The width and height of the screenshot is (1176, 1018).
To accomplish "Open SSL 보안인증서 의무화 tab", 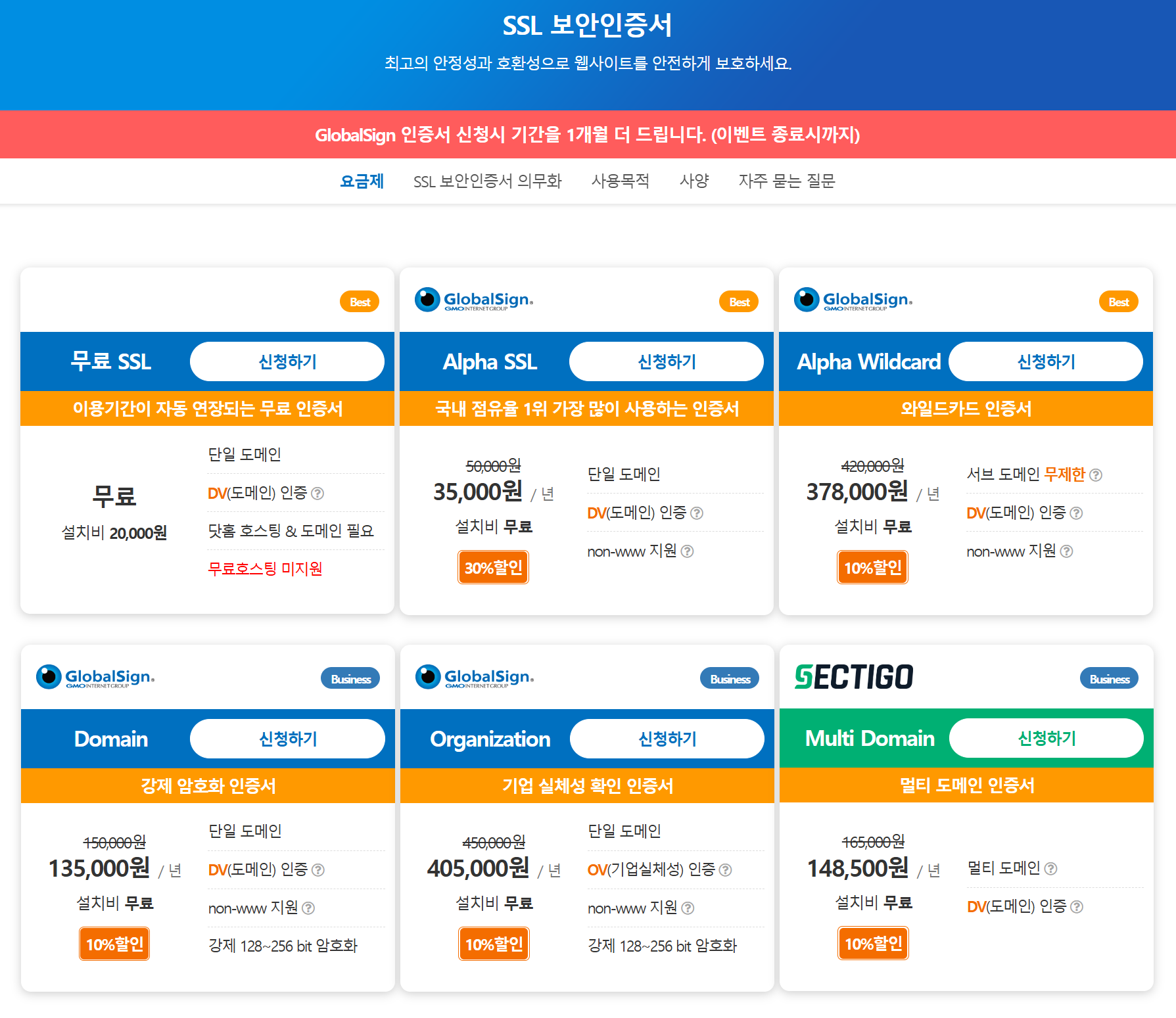I will pos(487,181).
